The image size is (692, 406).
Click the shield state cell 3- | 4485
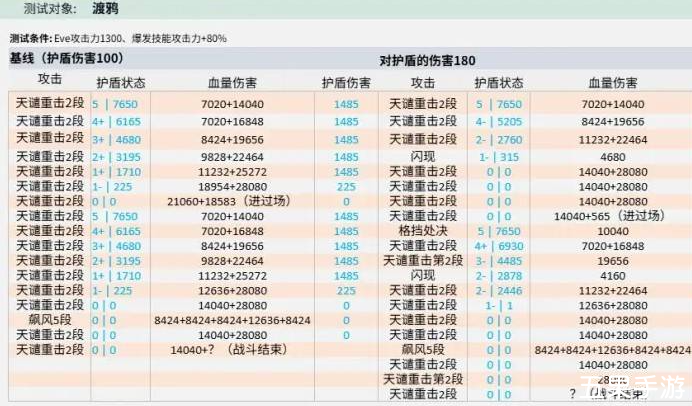coord(499,261)
